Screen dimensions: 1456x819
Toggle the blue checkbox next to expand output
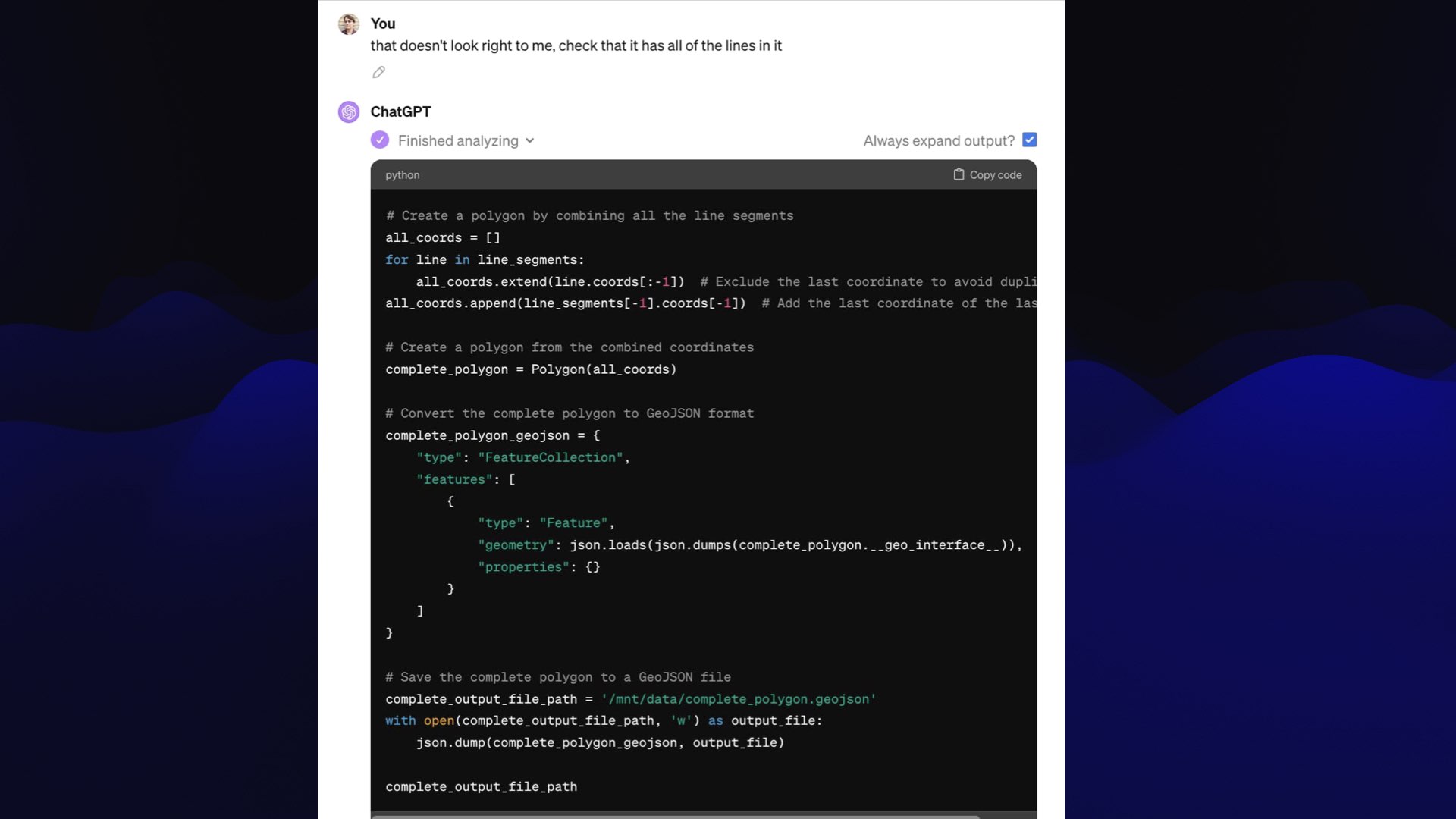pyautogui.click(x=1030, y=139)
